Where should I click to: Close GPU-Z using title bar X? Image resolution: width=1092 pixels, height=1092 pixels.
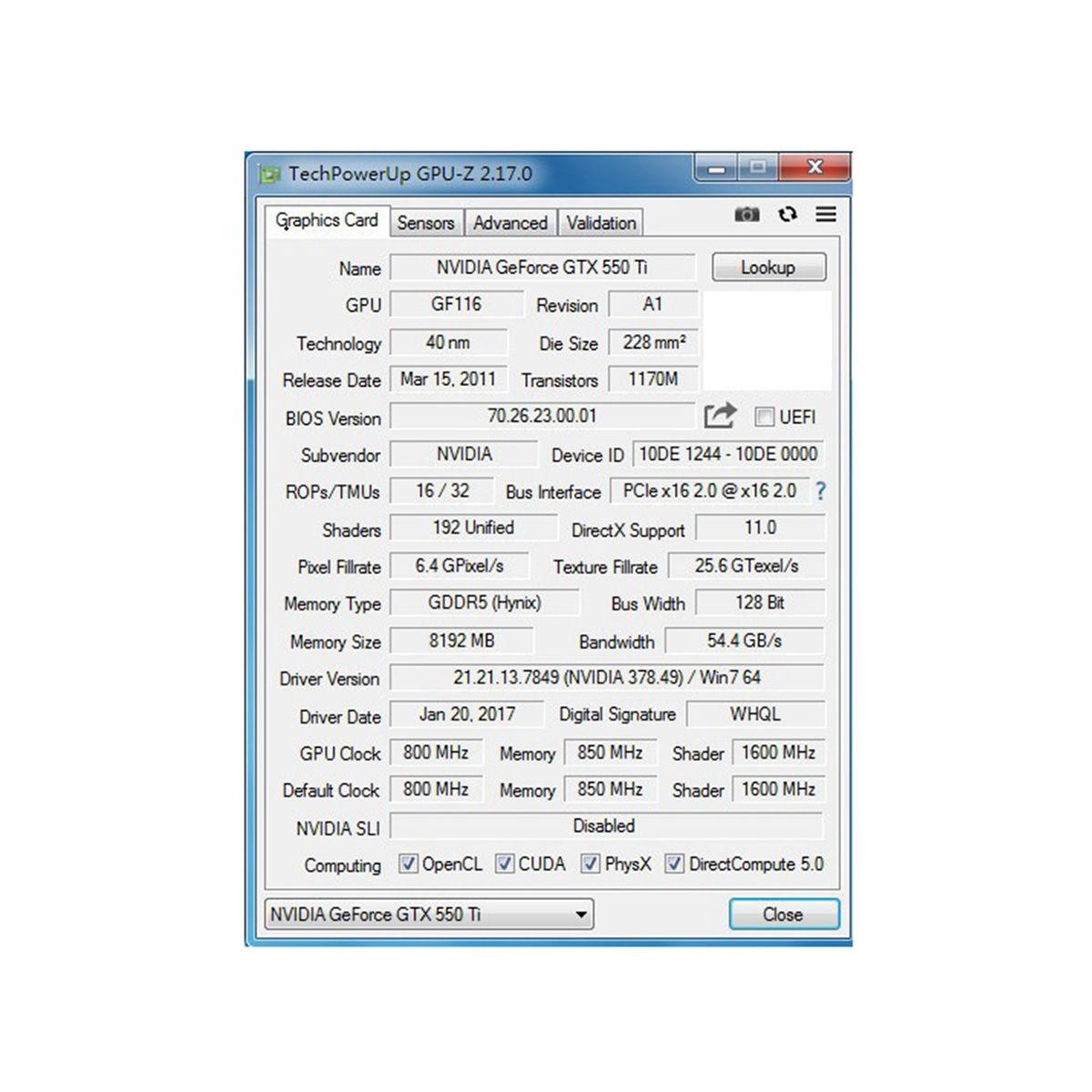pyautogui.click(x=814, y=167)
